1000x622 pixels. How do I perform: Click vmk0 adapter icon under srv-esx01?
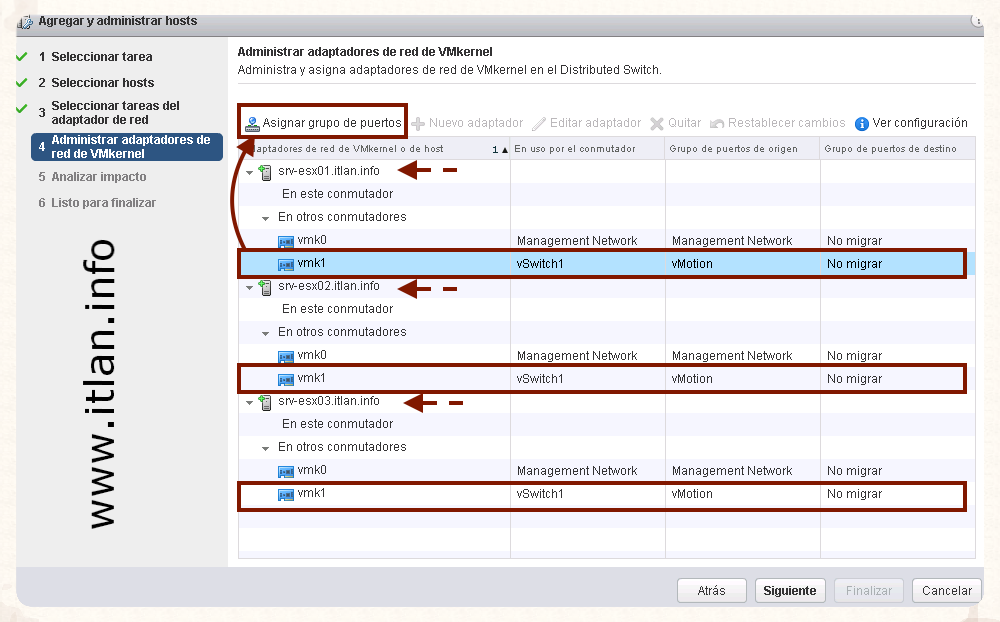(x=286, y=241)
